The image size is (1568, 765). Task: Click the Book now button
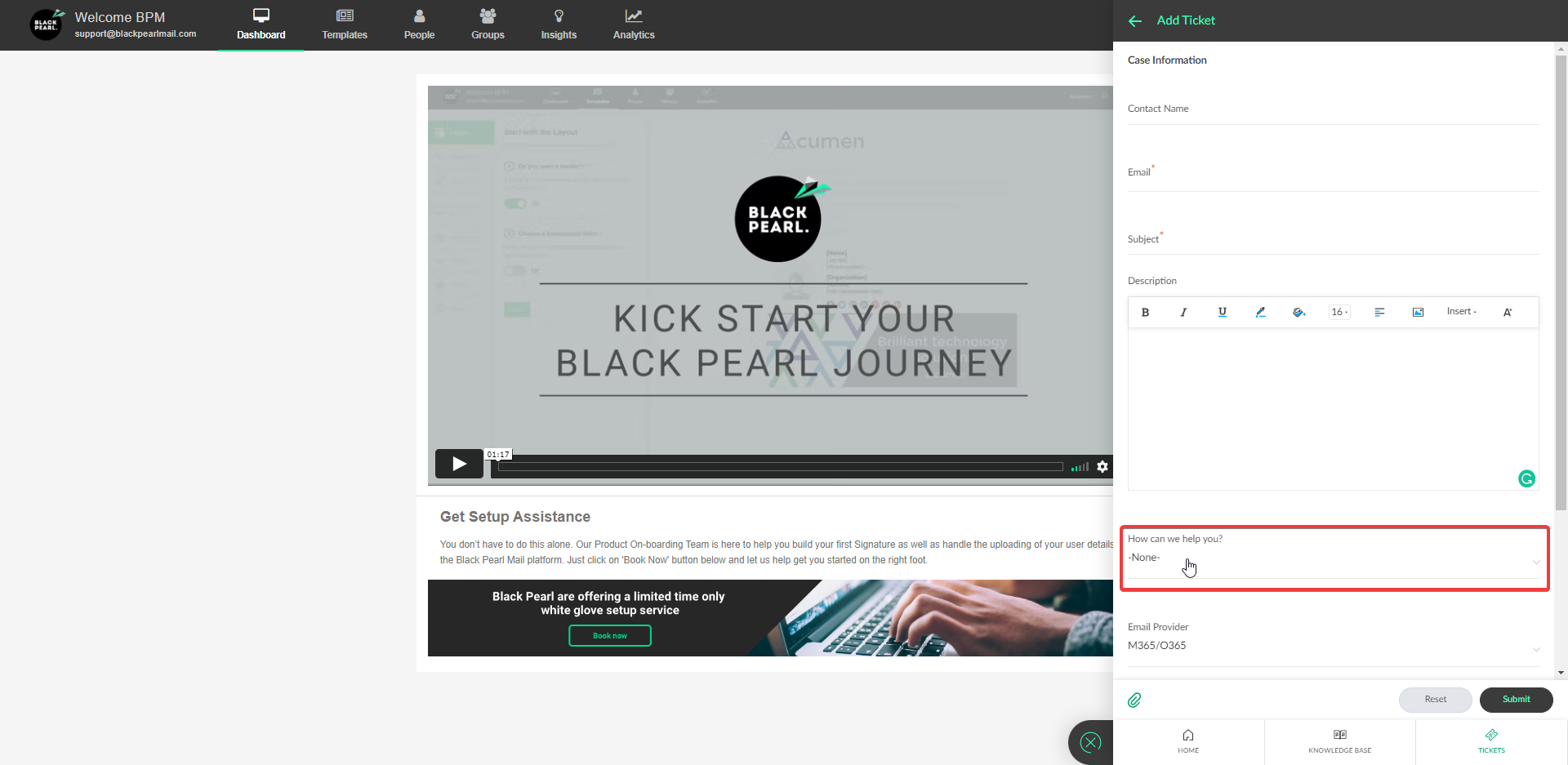[x=609, y=635]
